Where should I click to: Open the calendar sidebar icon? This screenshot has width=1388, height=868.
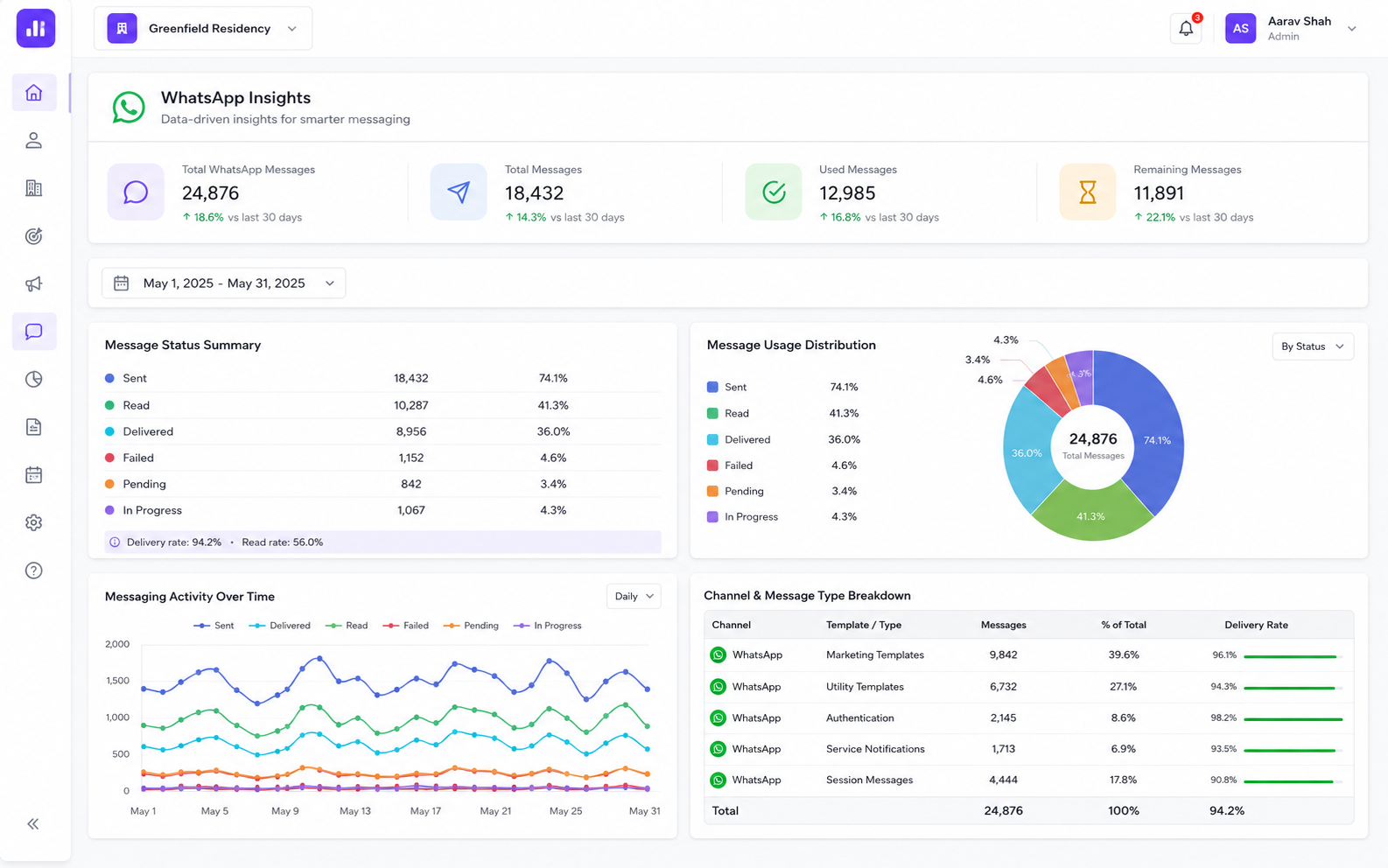point(34,475)
